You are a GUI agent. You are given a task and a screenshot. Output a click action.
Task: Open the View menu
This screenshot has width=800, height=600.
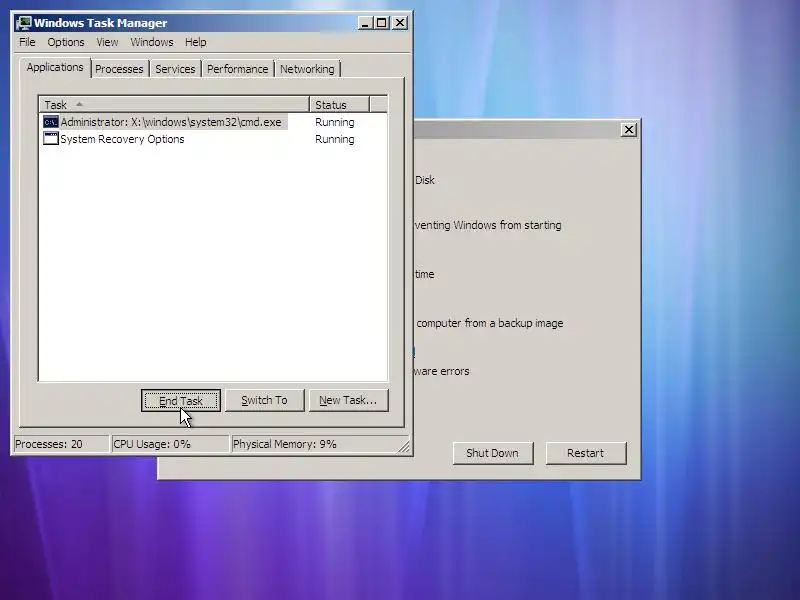[107, 42]
